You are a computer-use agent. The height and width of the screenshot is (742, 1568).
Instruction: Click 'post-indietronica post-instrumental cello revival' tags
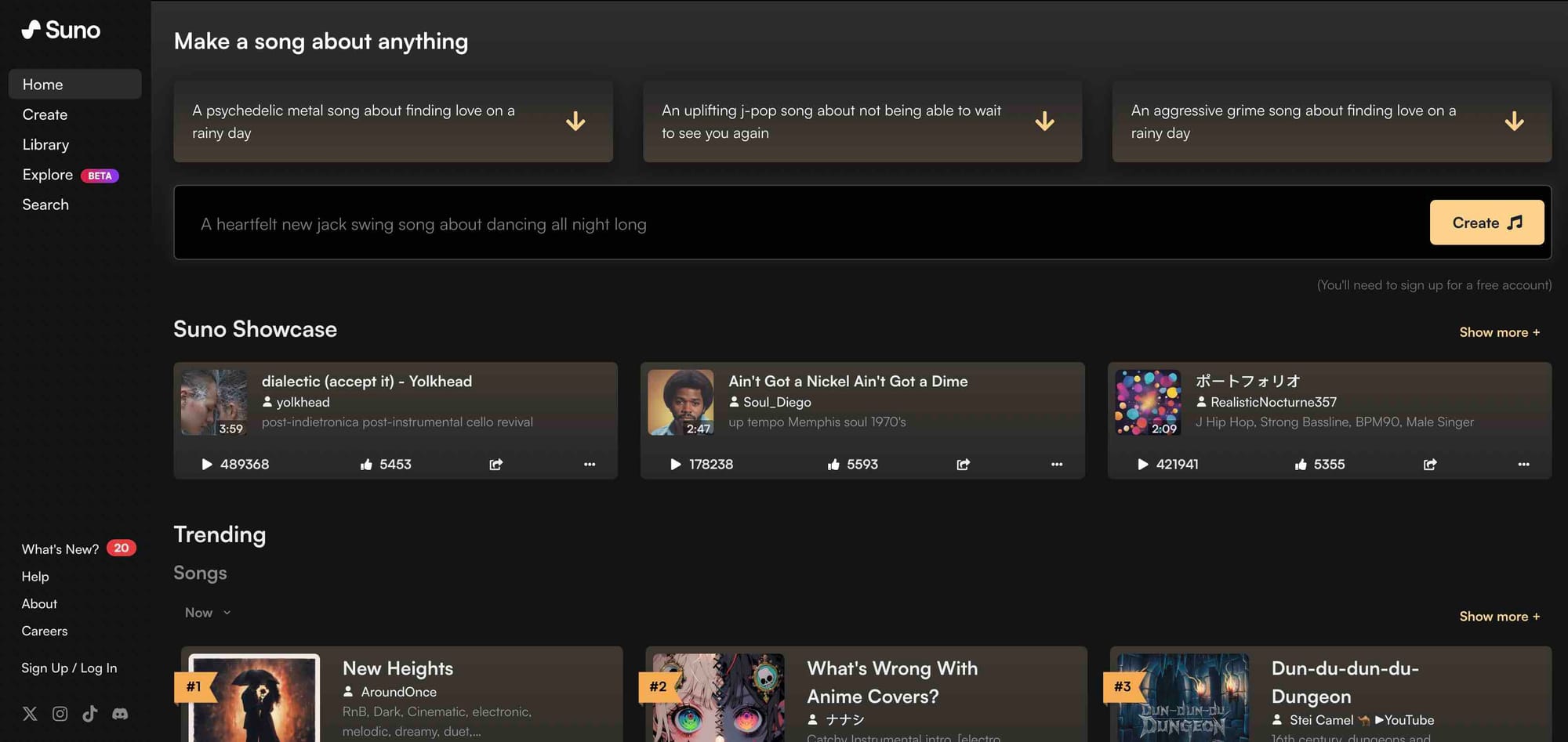[397, 422]
